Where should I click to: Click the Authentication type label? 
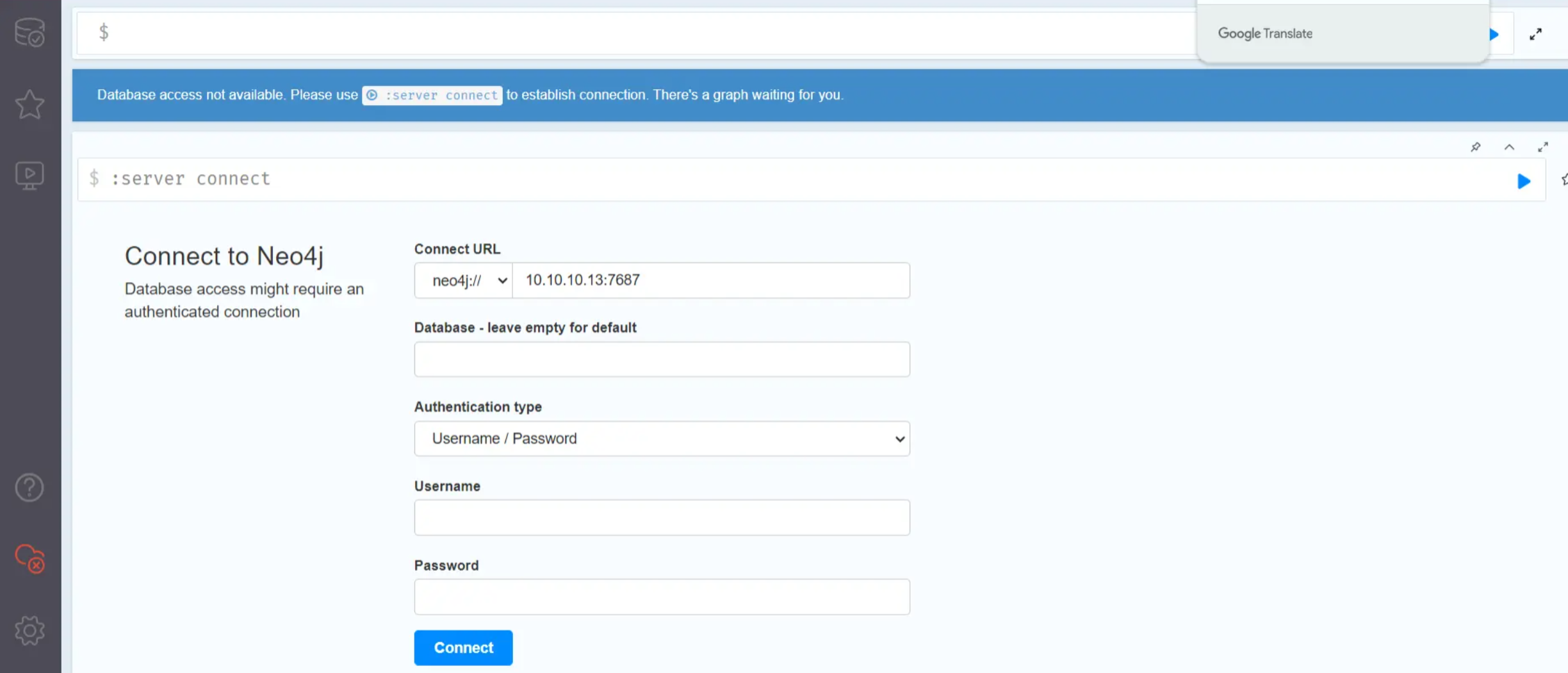[x=478, y=407]
